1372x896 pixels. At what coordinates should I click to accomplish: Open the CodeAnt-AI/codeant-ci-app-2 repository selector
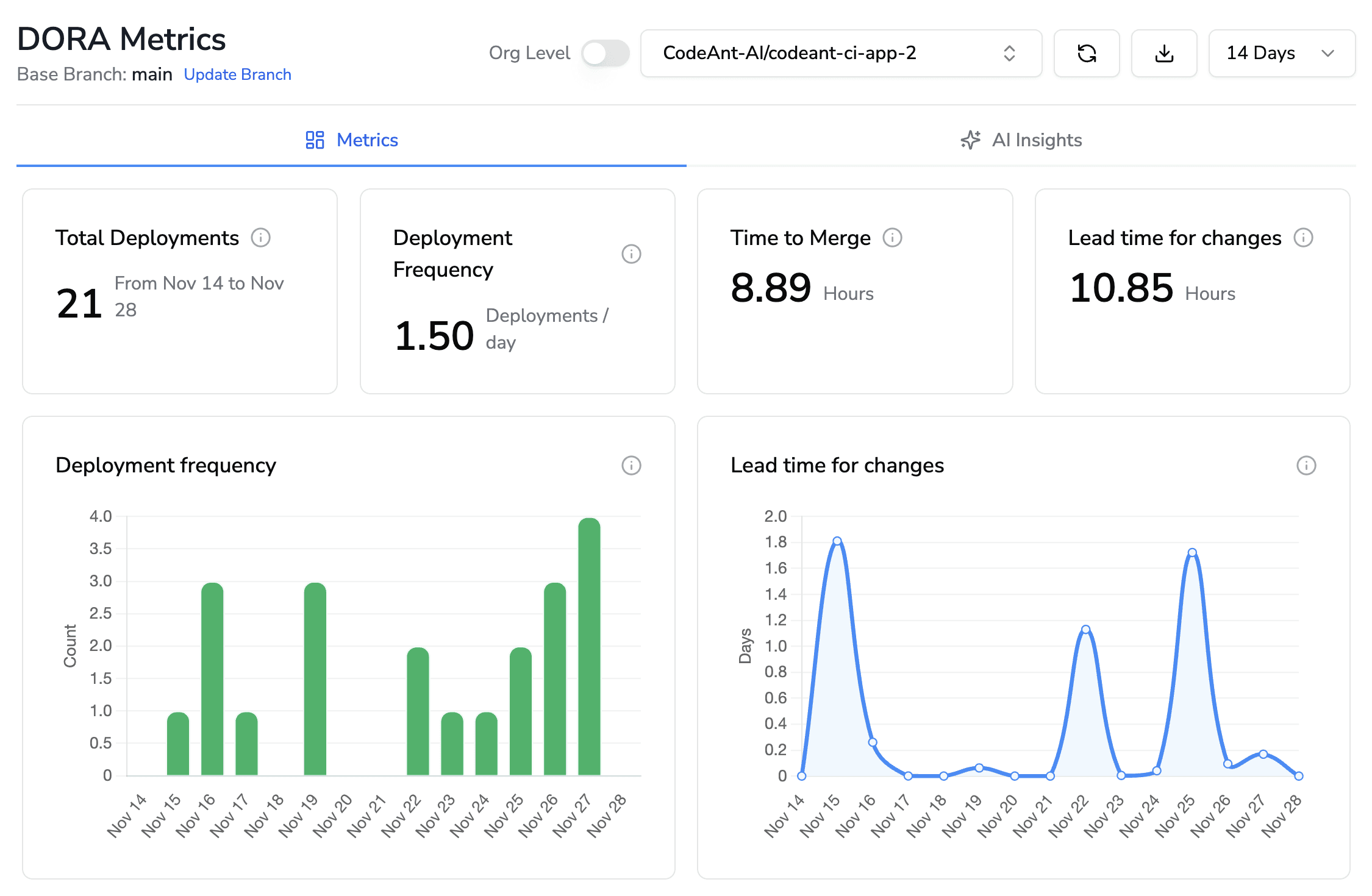840,53
